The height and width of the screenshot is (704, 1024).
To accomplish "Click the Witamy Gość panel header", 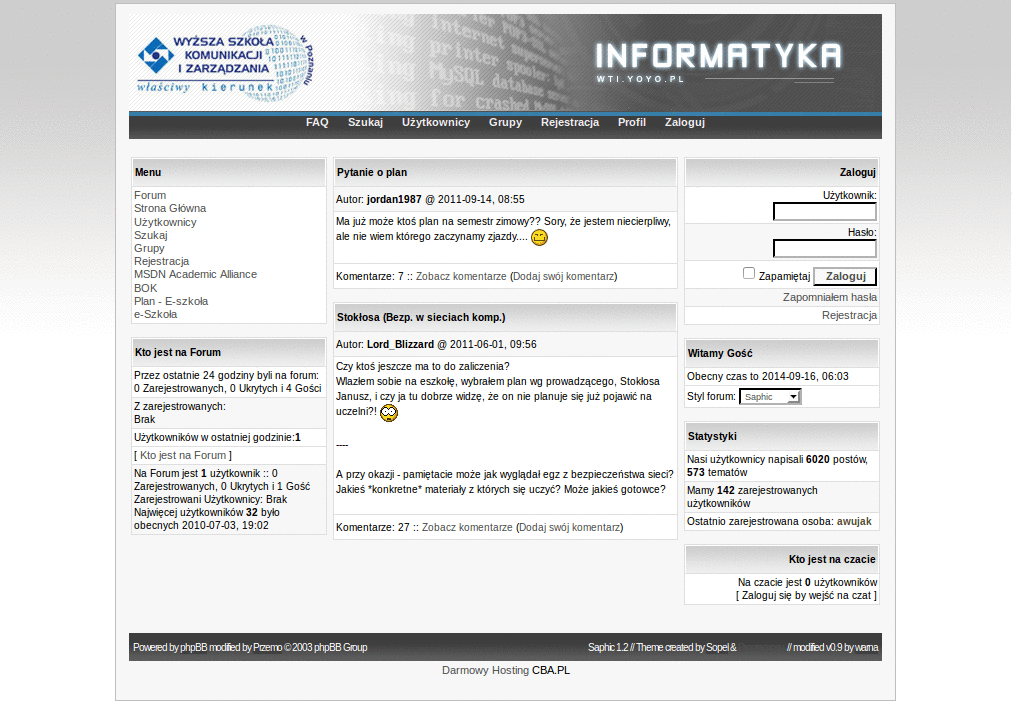I will [782, 353].
